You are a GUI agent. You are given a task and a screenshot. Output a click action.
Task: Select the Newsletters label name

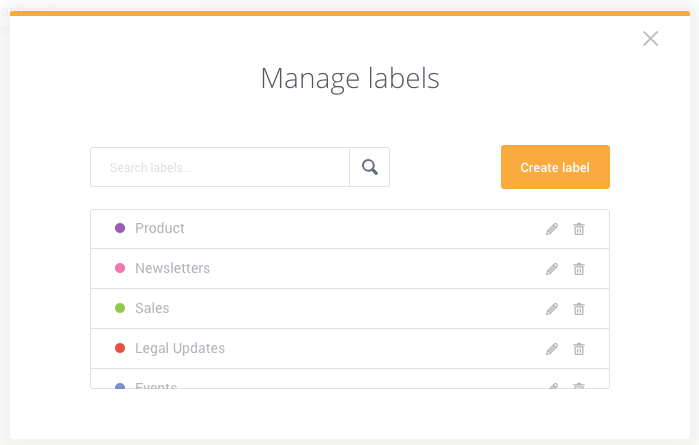pos(172,268)
